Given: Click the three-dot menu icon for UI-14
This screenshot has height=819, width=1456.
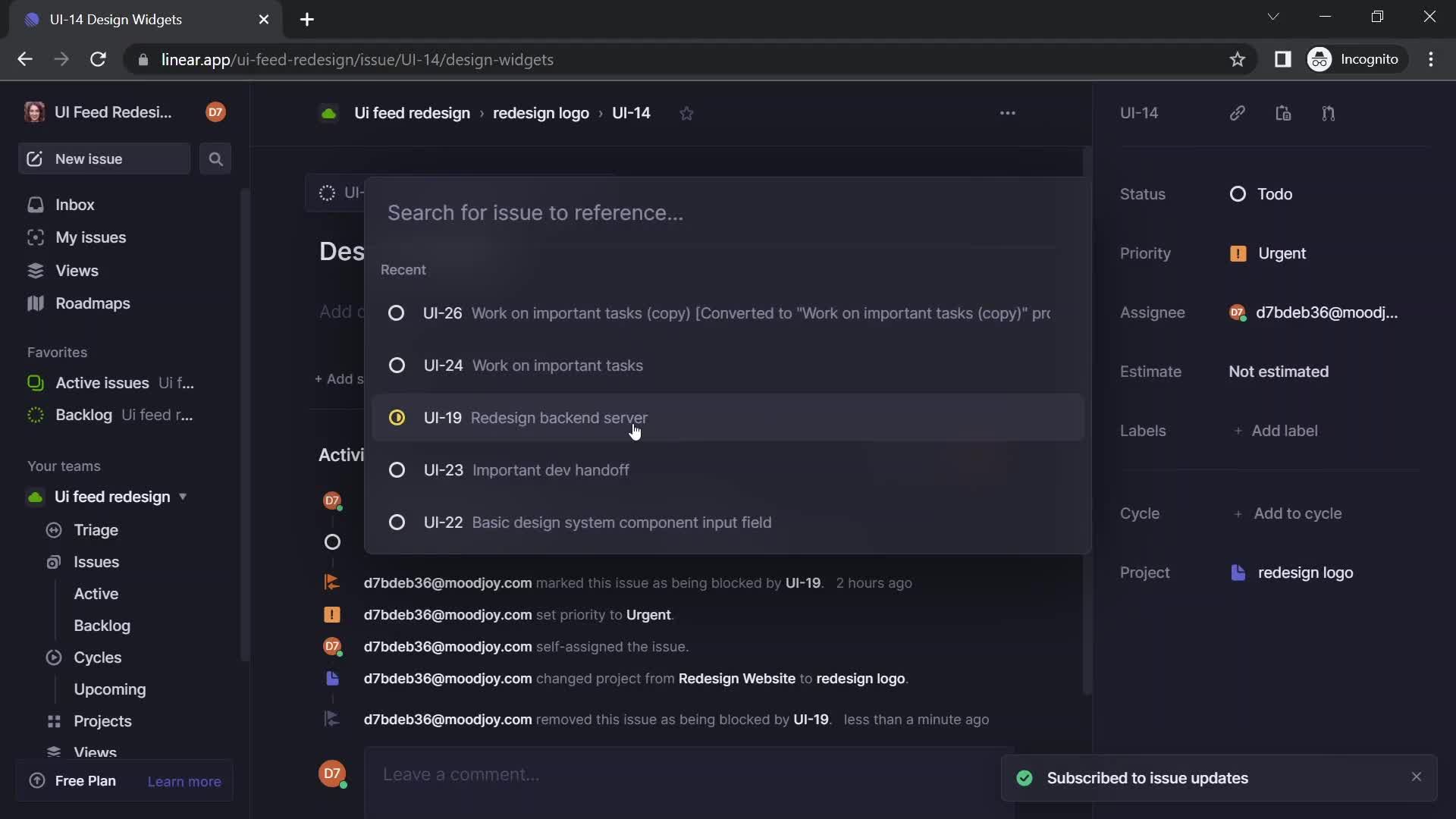Looking at the screenshot, I should pos(1008,113).
